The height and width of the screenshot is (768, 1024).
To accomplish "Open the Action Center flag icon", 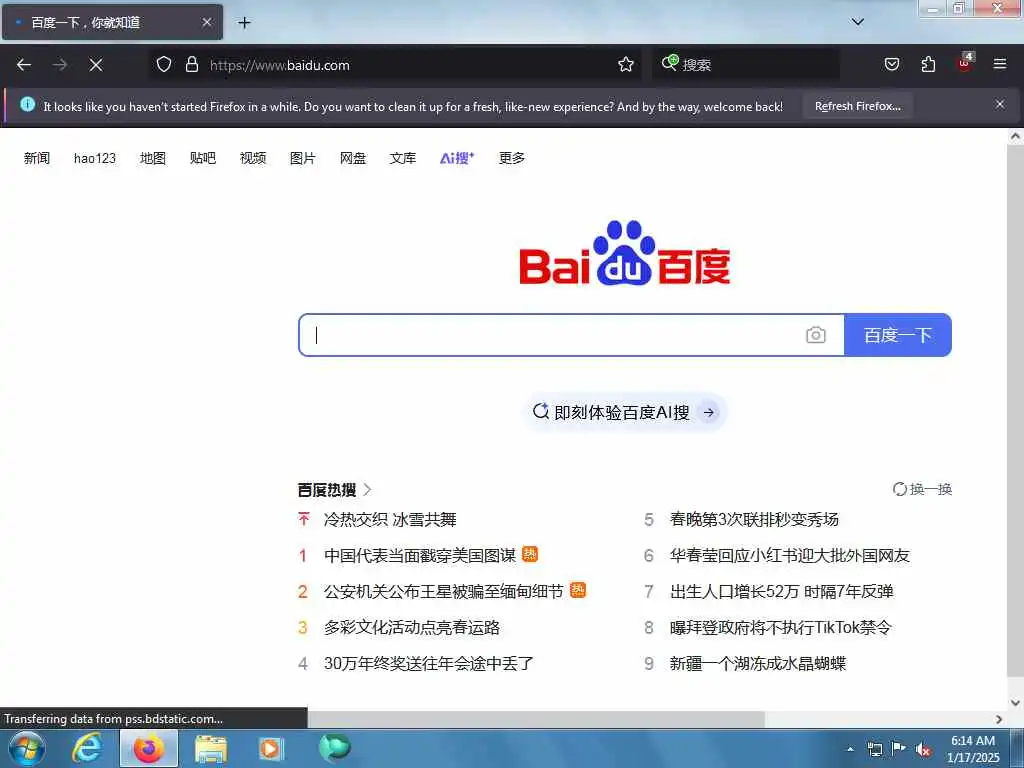I will pyautogui.click(x=899, y=749).
